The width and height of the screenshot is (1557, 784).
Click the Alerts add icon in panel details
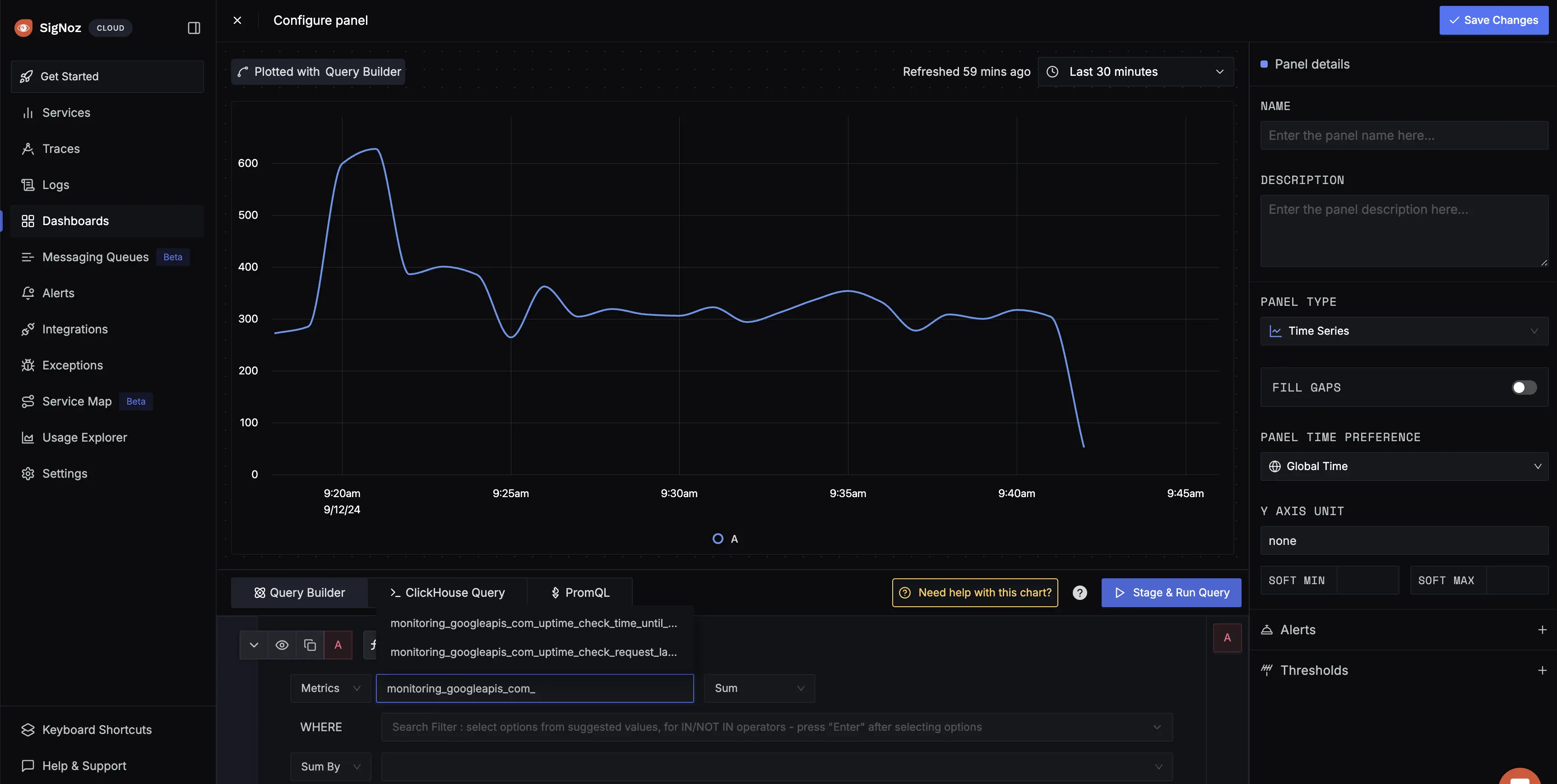[x=1543, y=629]
